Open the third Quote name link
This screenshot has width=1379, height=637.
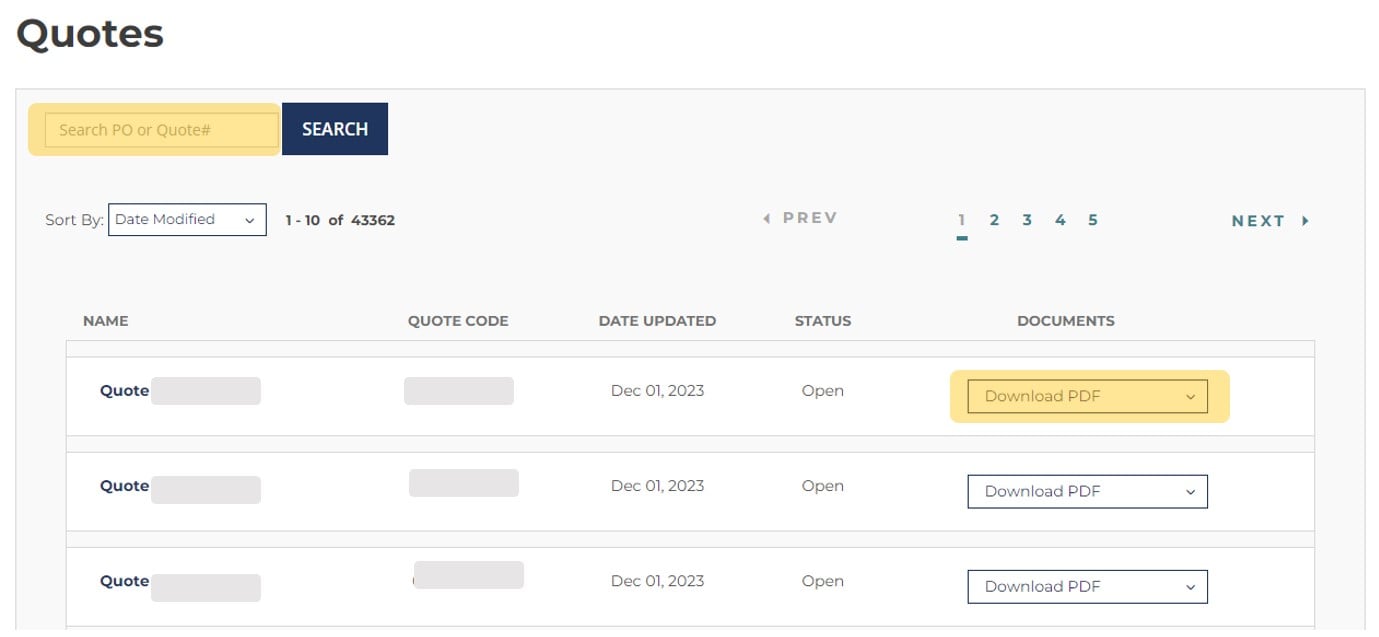tap(124, 581)
